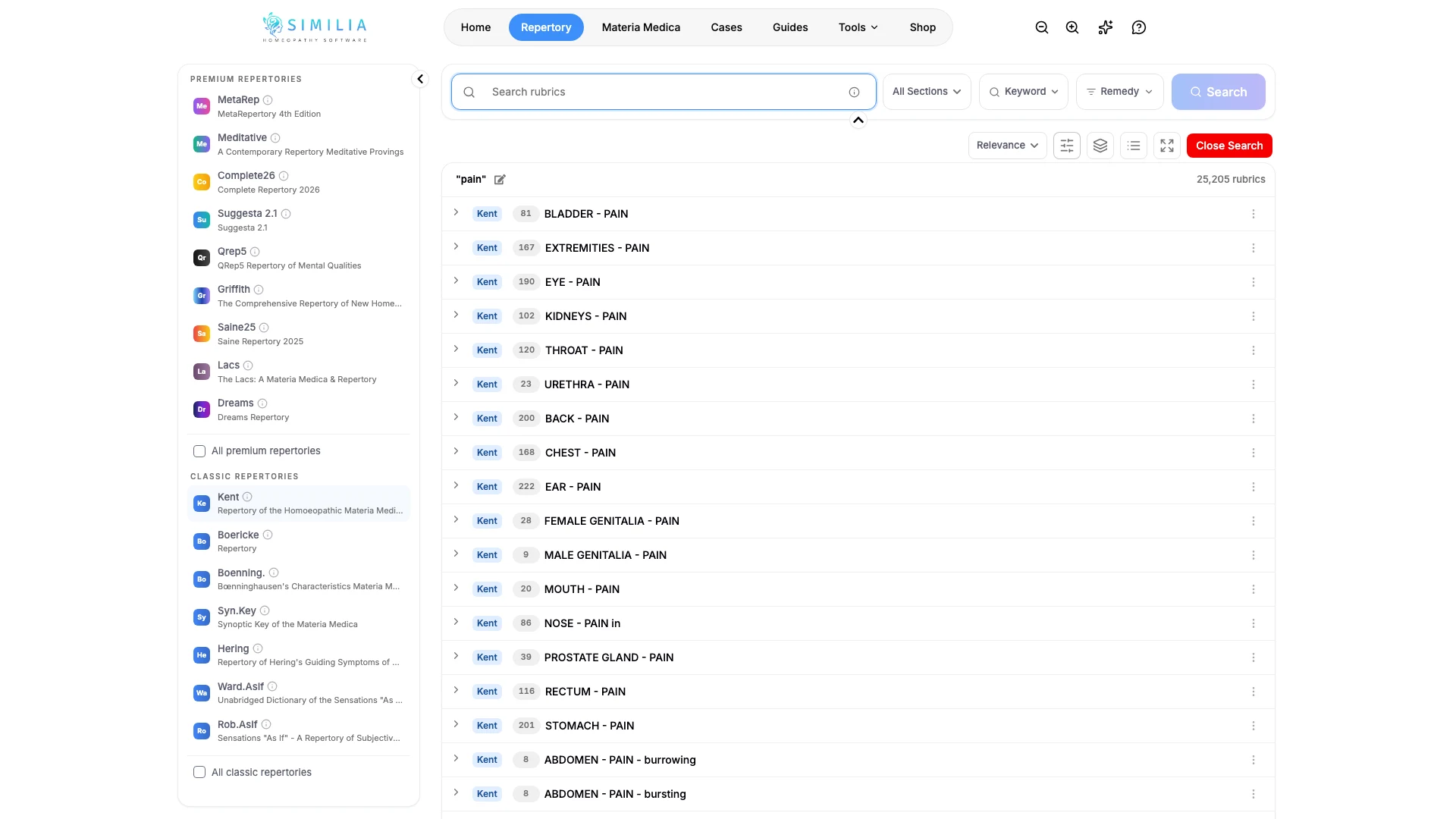This screenshot has height=819, width=1456.
Task: Go to the Home tab
Action: [475, 27]
